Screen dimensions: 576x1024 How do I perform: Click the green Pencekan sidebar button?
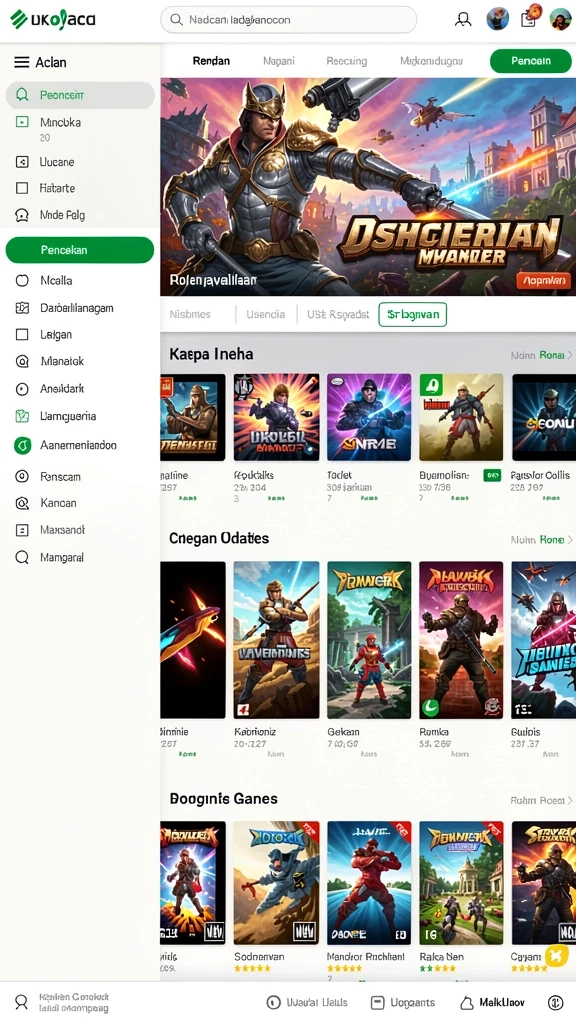pyautogui.click(x=80, y=250)
